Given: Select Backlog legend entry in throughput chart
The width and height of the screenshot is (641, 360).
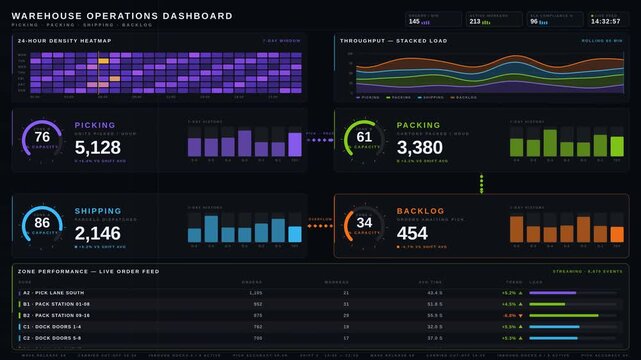Looking at the screenshot, I should click(464, 98).
